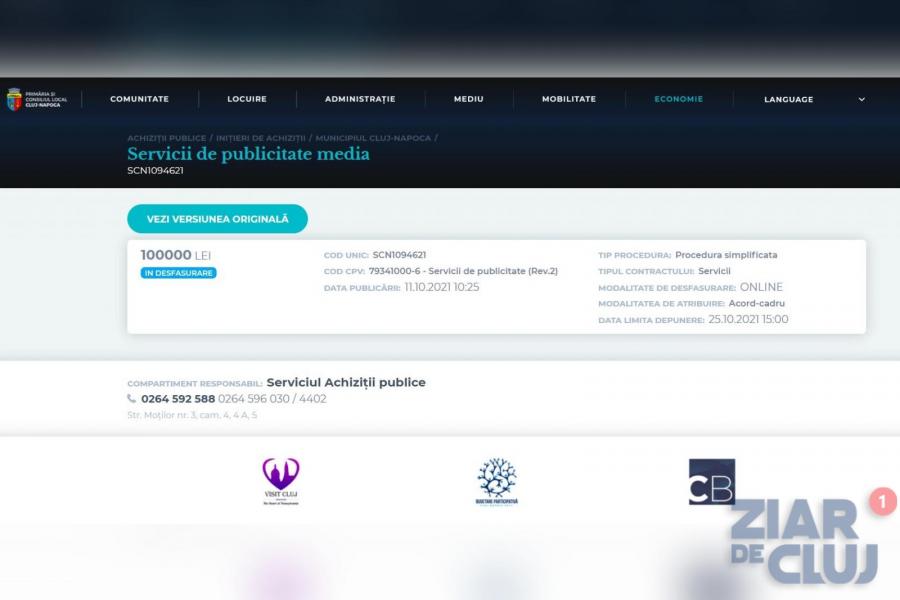The width and height of the screenshot is (900, 600).
Task: Open the Language selector menu
Action: coord(788,99)
